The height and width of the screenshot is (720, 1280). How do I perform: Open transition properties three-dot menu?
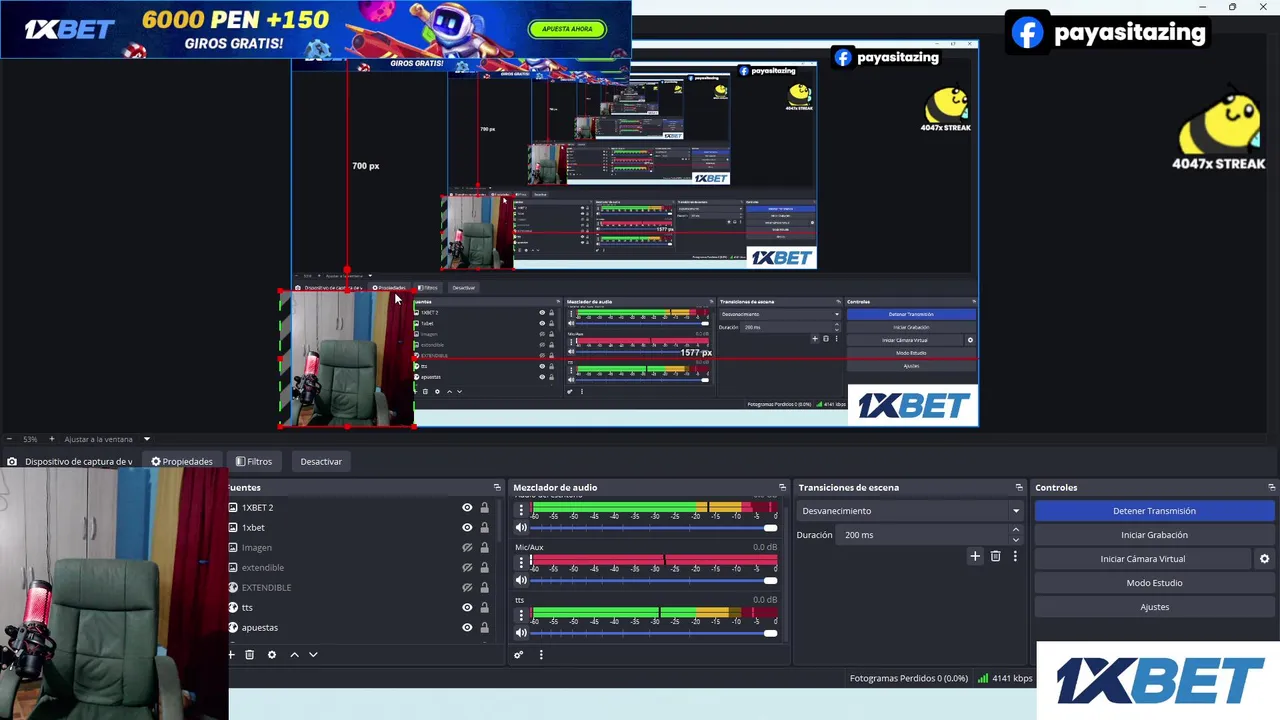tap(1015, 556)
